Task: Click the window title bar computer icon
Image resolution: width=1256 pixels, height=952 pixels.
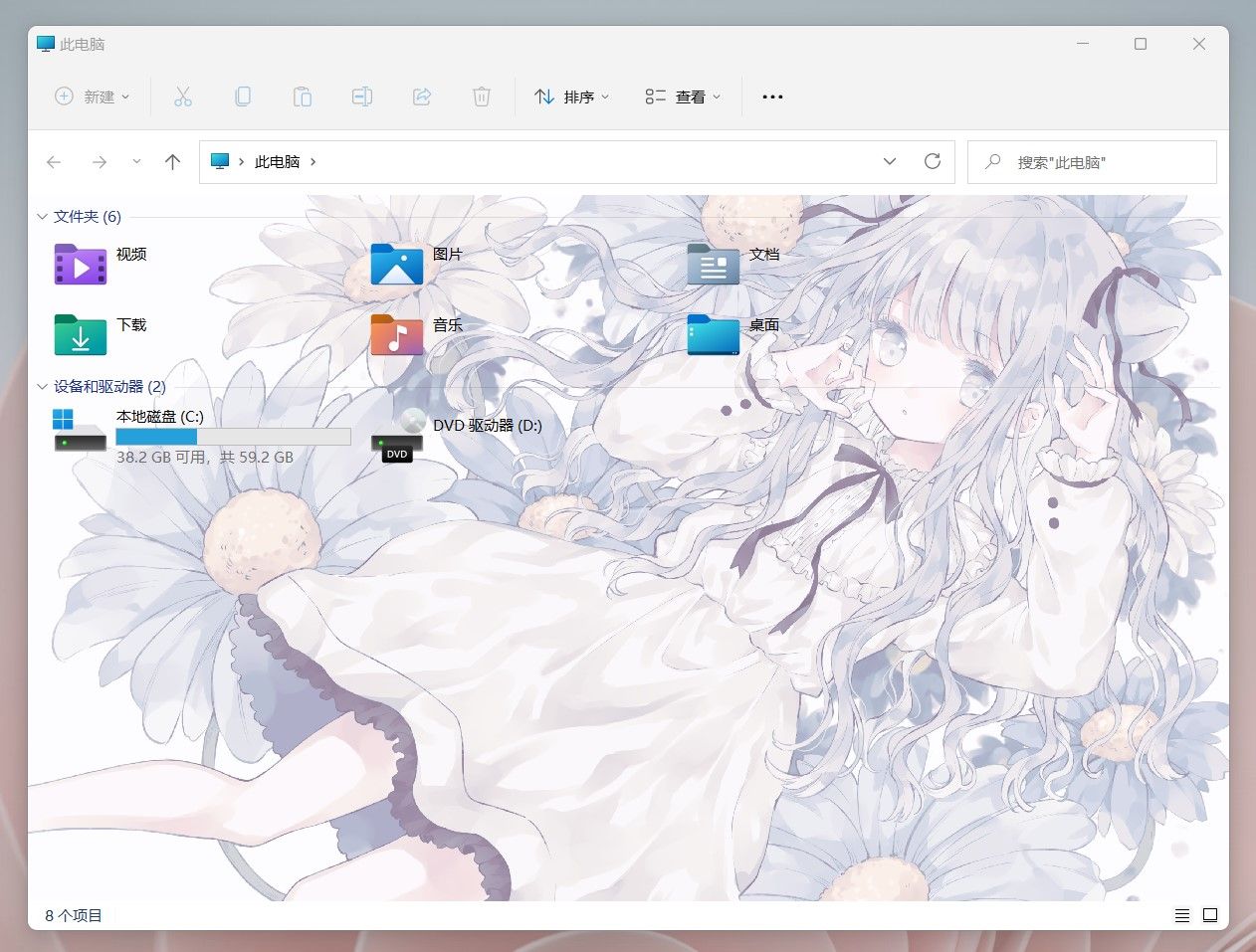Action: pos(45,44)
